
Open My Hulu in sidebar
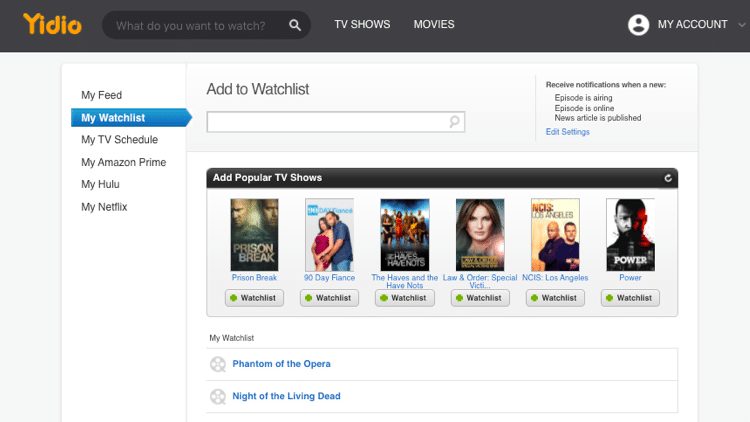pos(100,184)
